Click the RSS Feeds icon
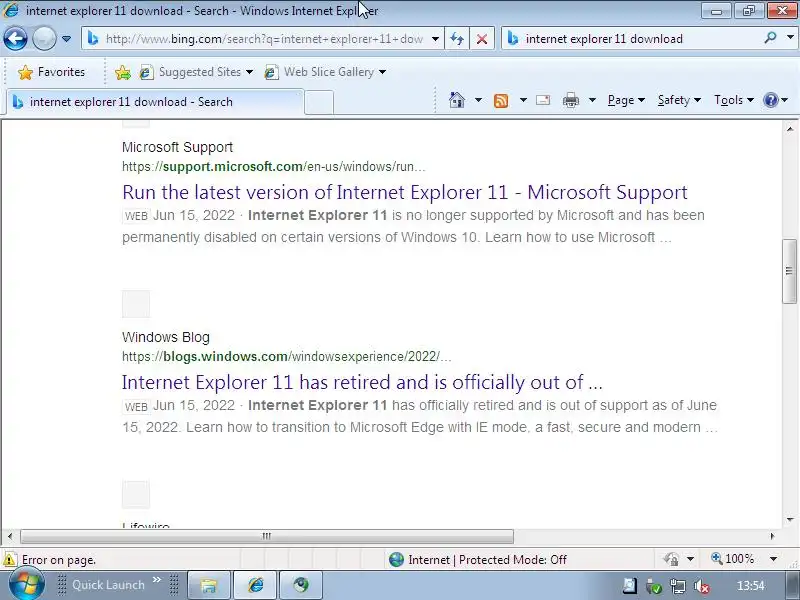 501,101
